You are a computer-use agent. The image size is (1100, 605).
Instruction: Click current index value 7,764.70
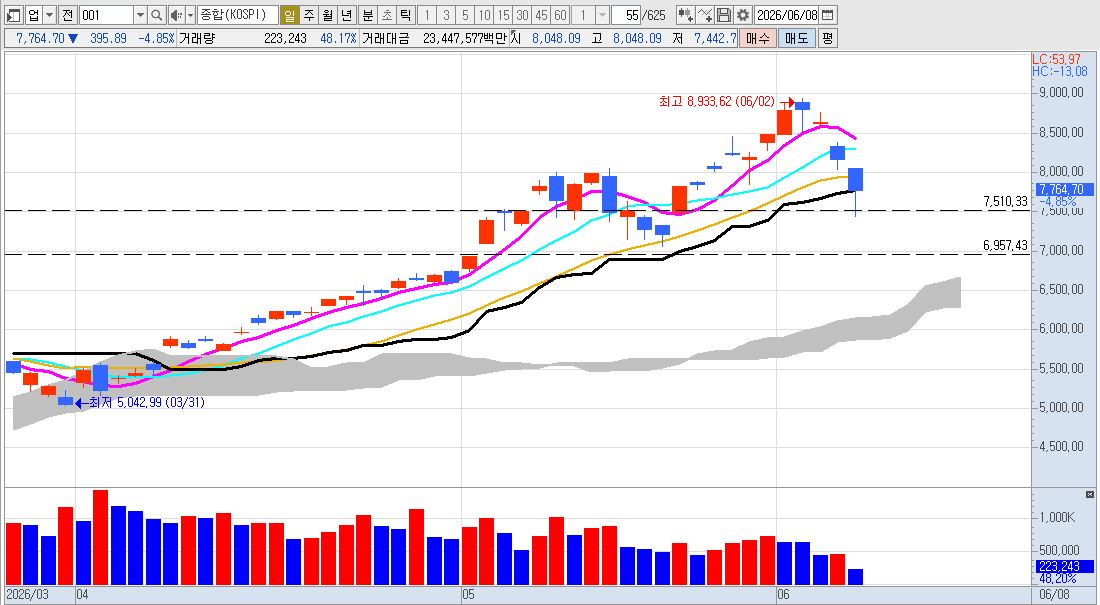[40, 39]
